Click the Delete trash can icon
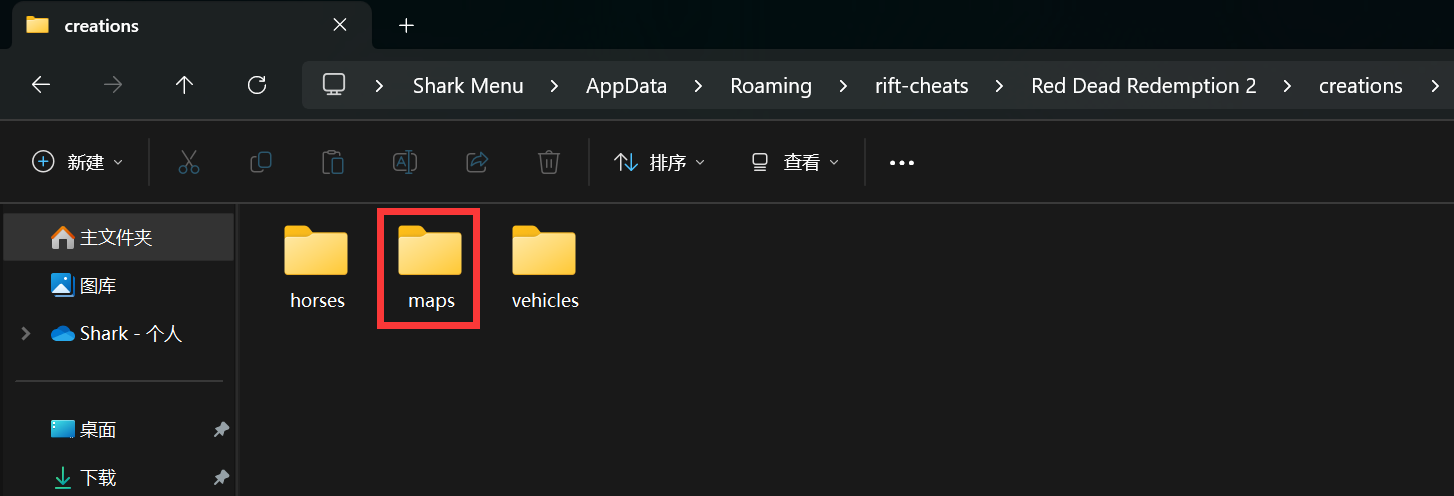This screenshot has width=1454, height=496. coord(548,162)
